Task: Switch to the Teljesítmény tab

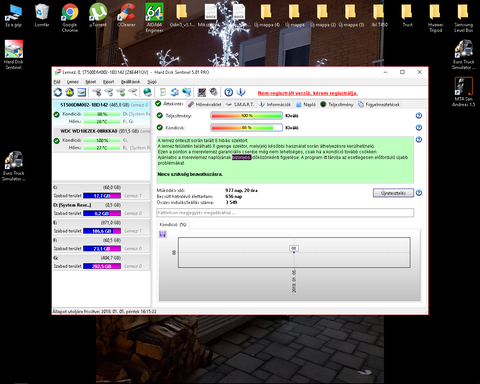Action: point(337,104)
